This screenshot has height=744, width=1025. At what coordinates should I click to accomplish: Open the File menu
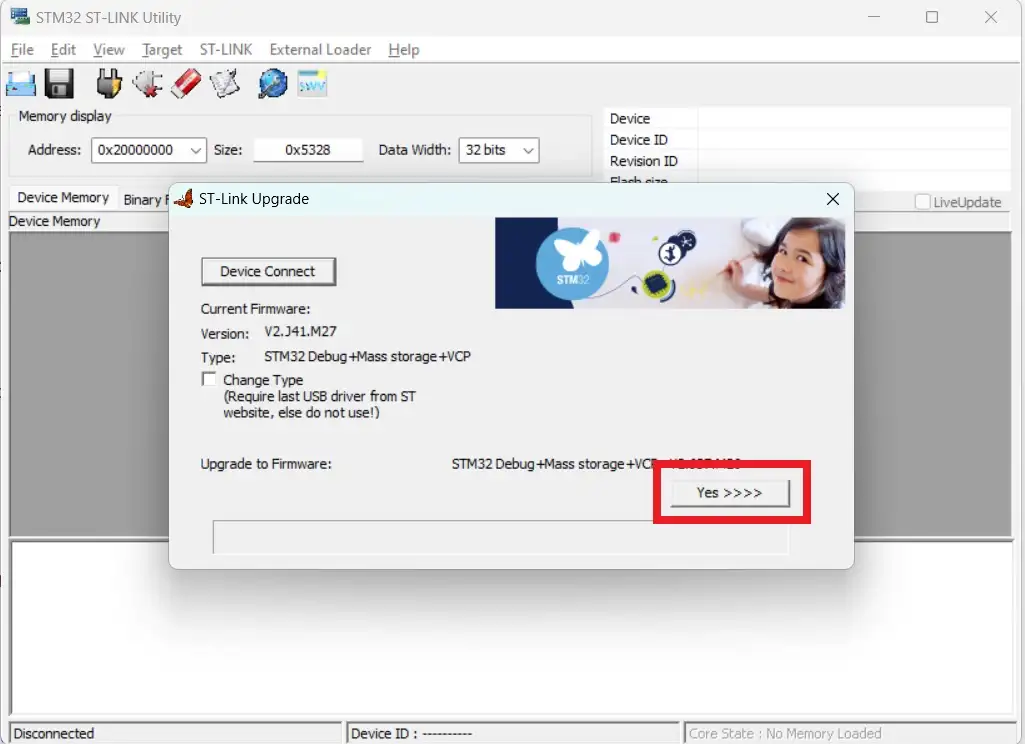pyautogui.click(x=22, y=50)
